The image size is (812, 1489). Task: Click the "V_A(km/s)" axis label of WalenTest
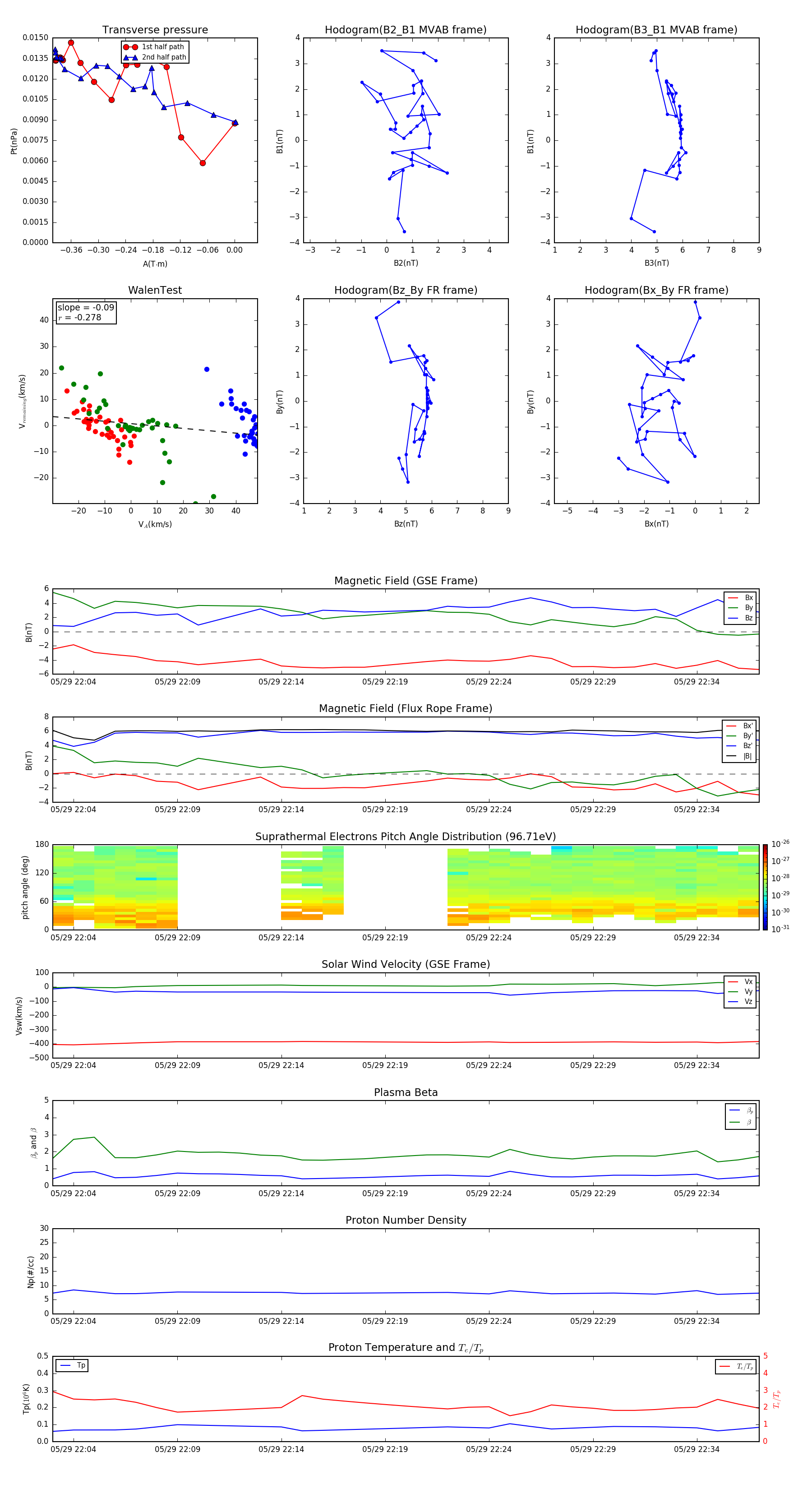(x=155, y=524)
